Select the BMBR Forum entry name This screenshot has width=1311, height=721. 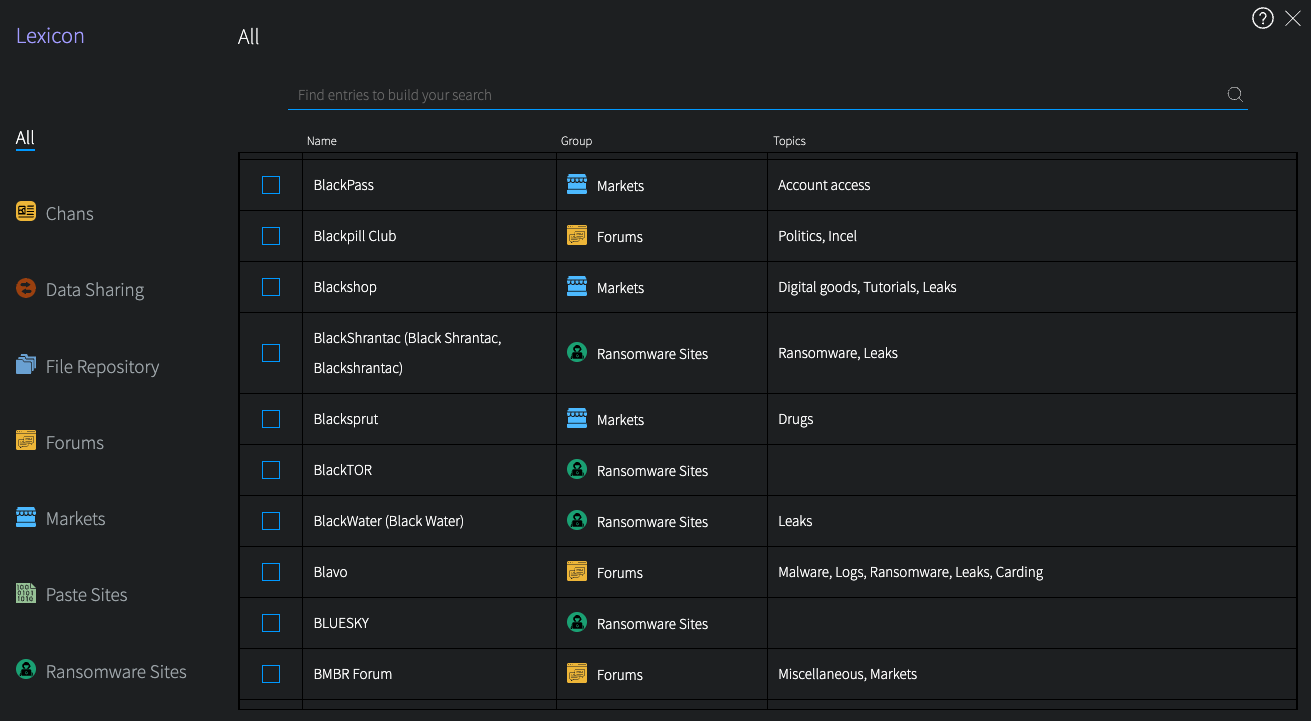(x=353, y=674)
